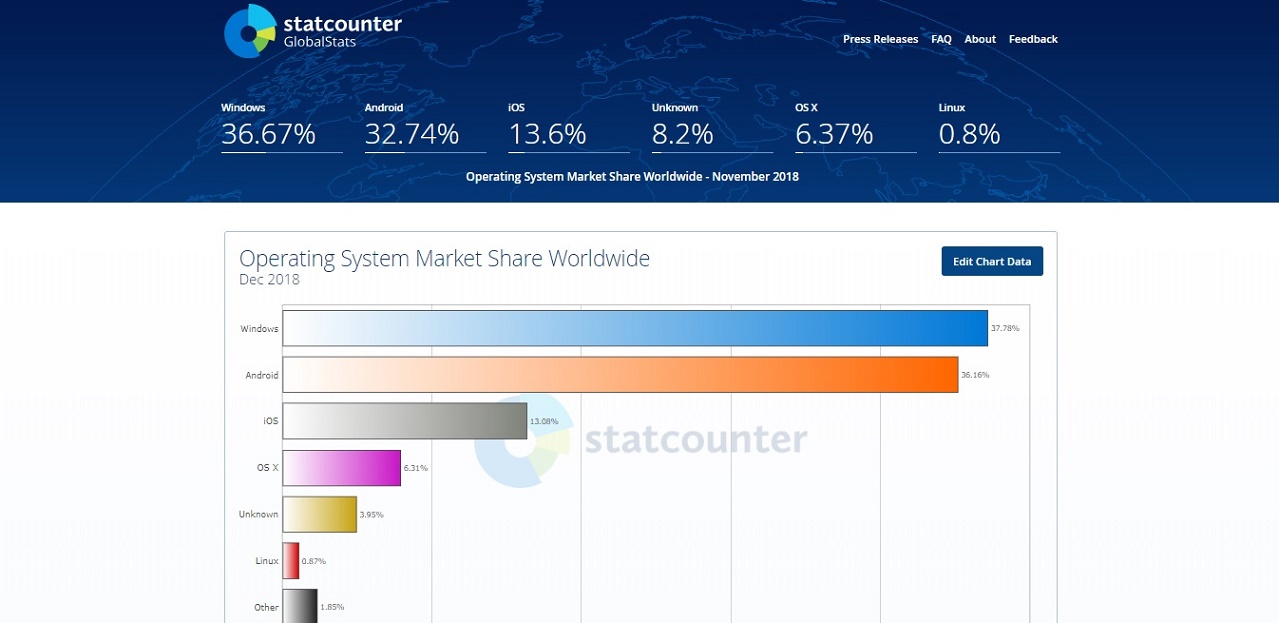
Task: Click the 37.78% value label
Action: click(x=1005, y=328)
